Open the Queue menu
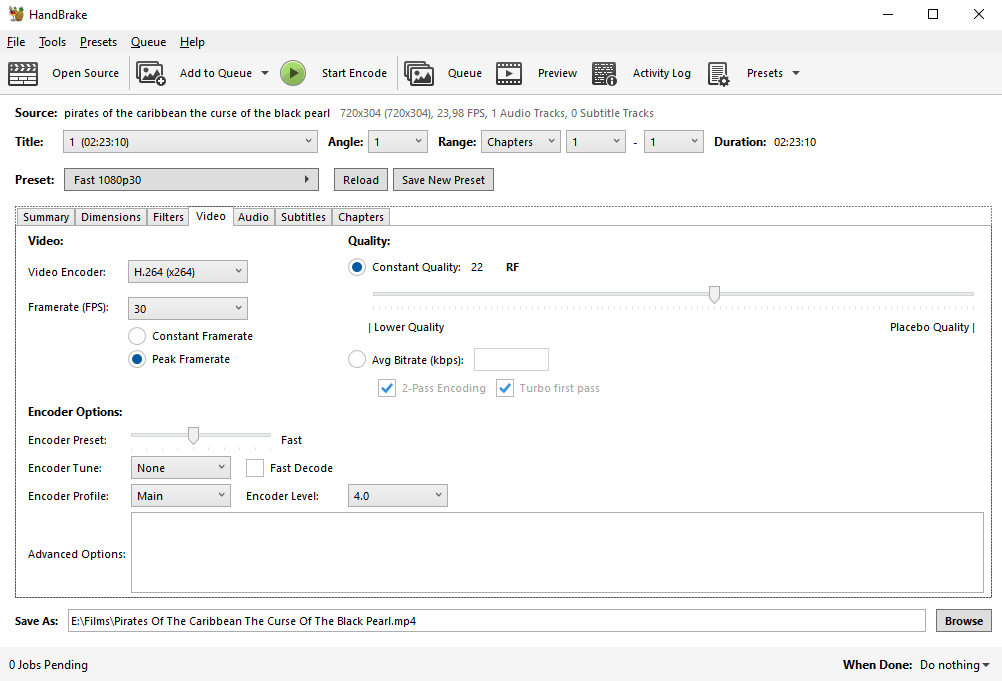This screenshot has height=681, width=1002. (x=148, y=42)
